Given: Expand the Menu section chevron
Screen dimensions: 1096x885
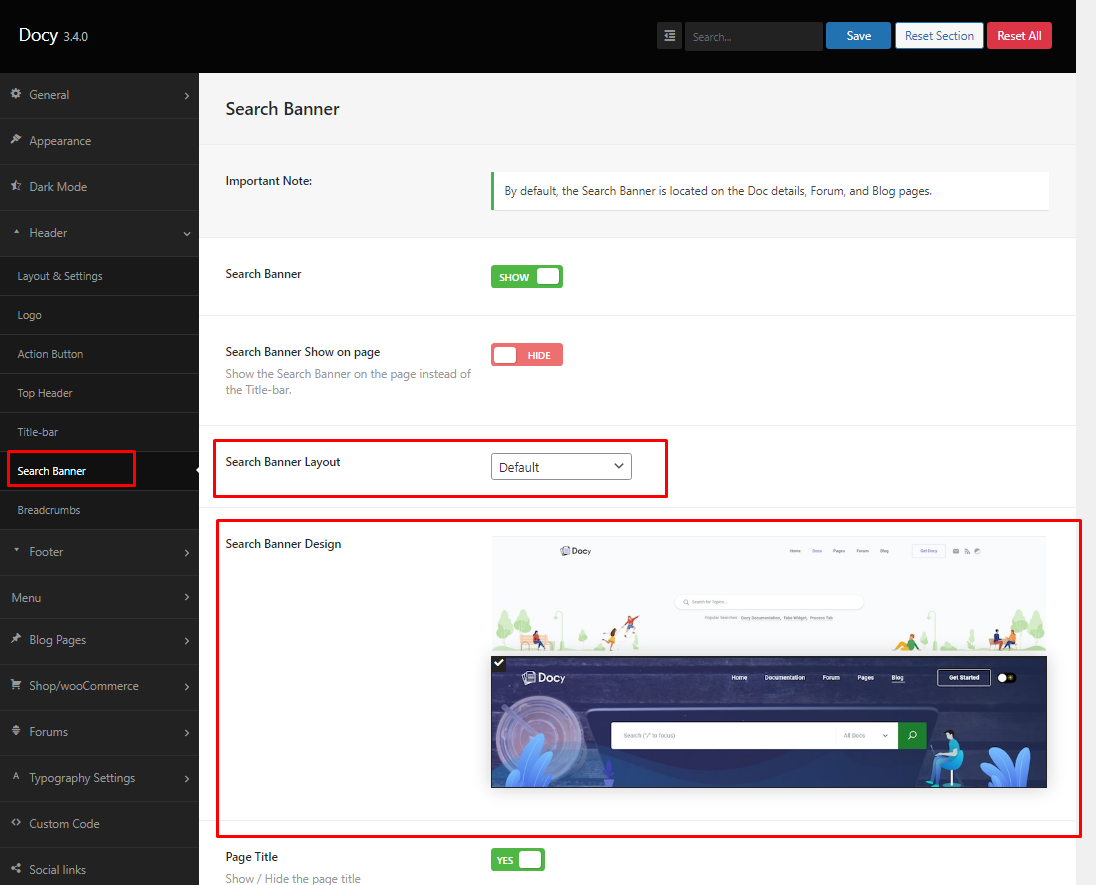Looking at the screenshot, I should [x=187, y=597].
